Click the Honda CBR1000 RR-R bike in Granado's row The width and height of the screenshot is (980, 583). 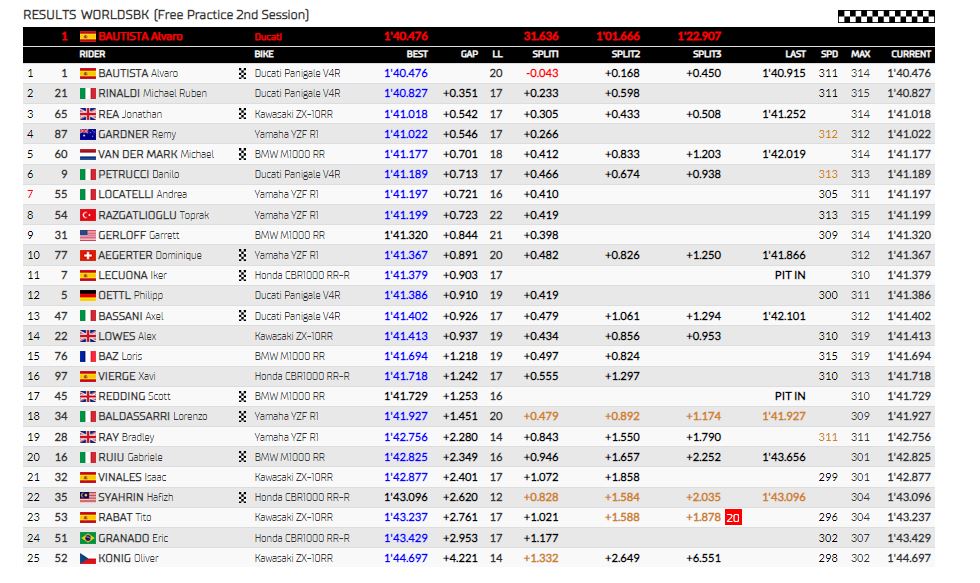coord(302,538)
